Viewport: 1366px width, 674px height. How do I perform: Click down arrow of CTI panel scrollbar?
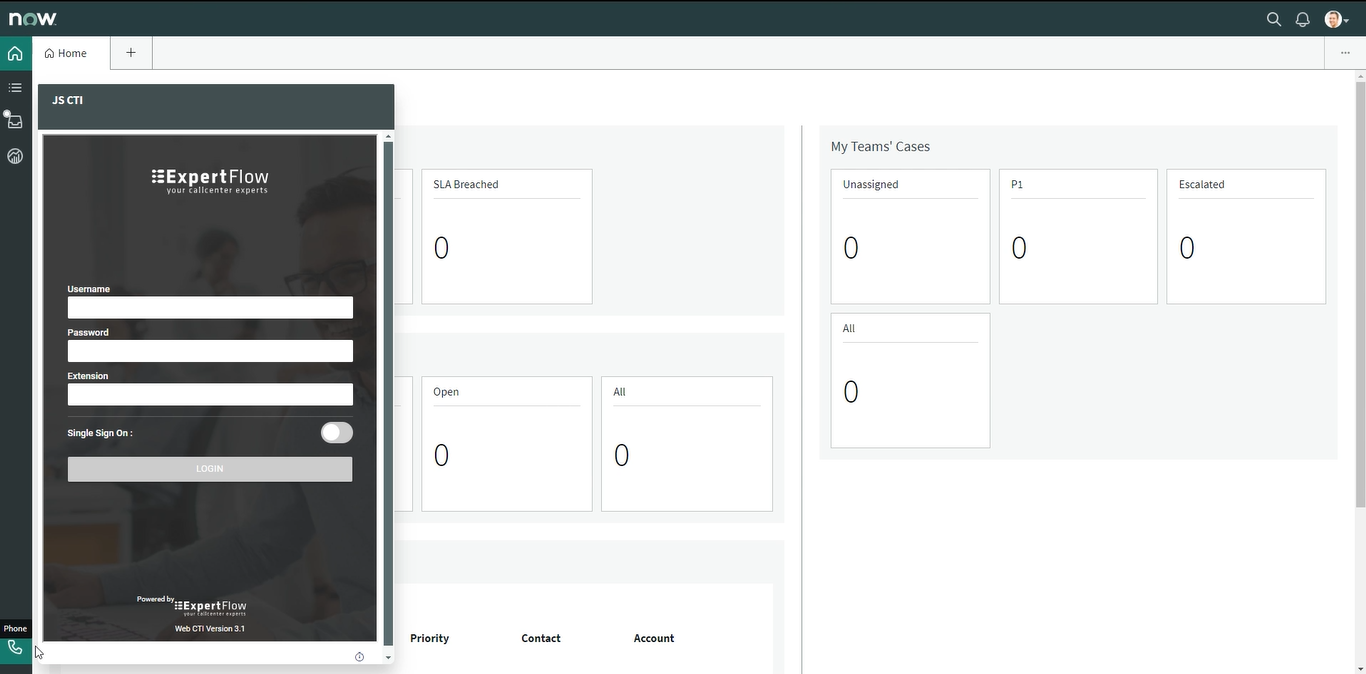[x=388, y=658]
